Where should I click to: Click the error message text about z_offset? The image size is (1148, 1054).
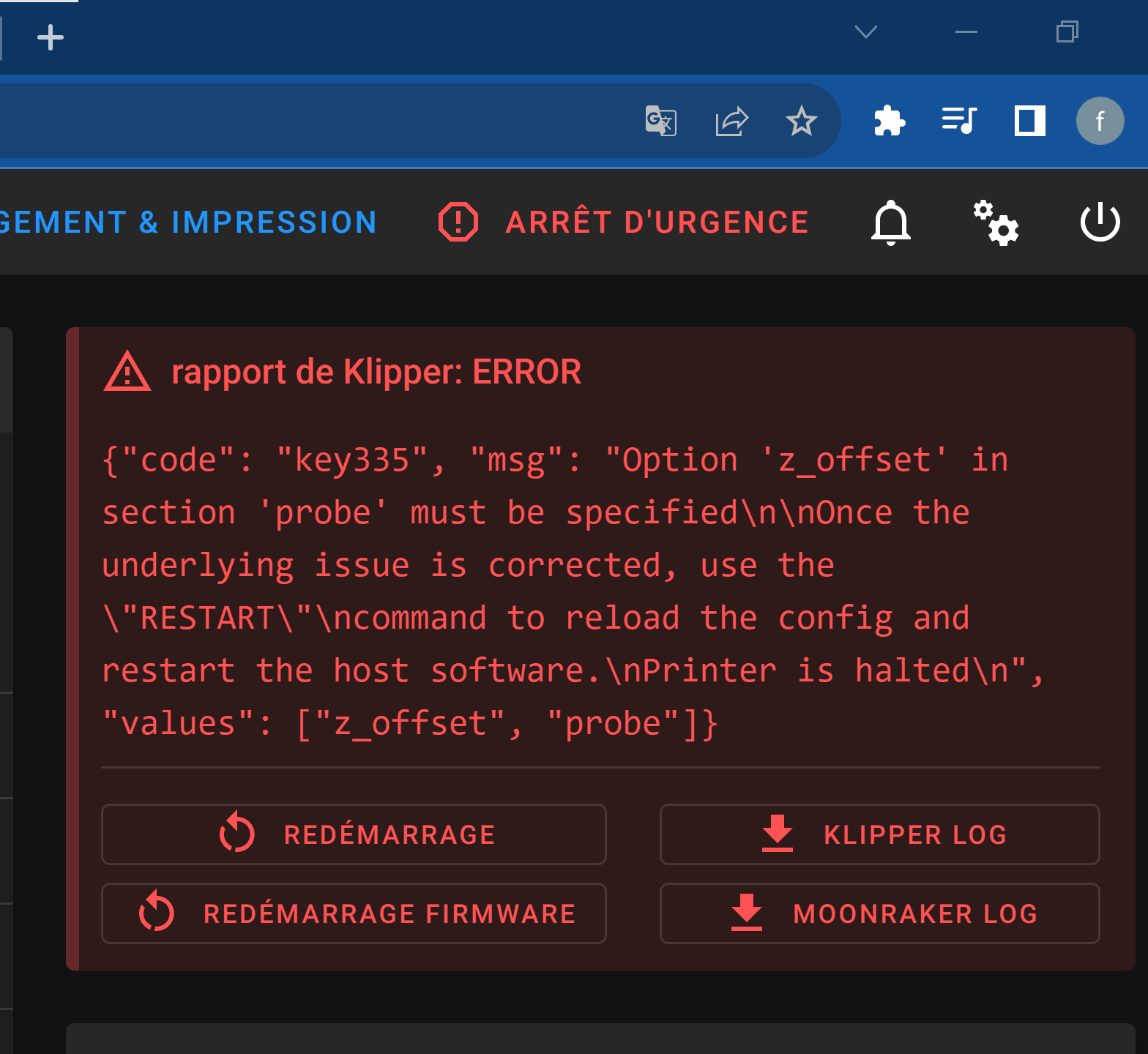(x=573, y=591)
